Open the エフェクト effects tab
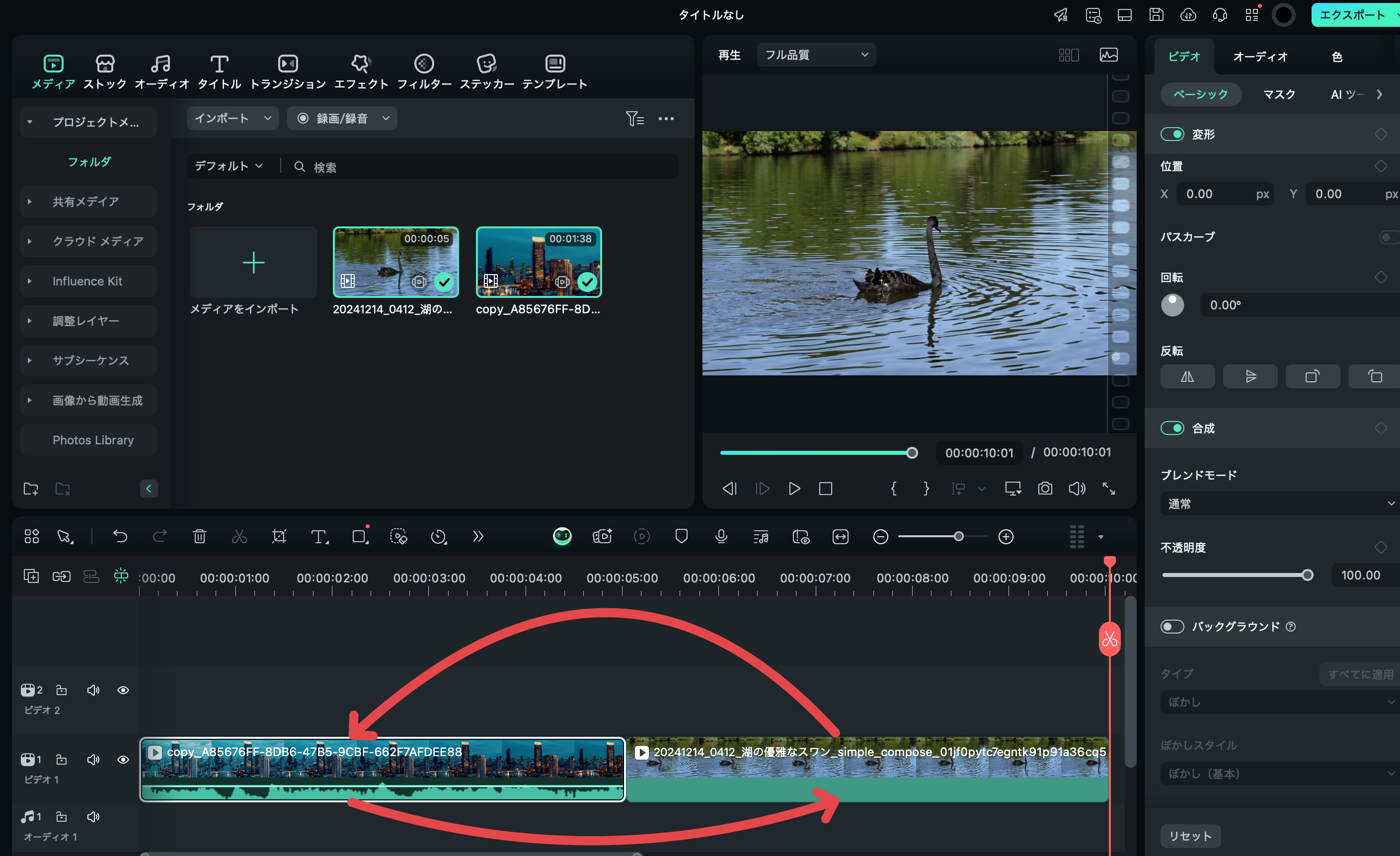Screen dimensions: 1400x856 click(361, 71)
